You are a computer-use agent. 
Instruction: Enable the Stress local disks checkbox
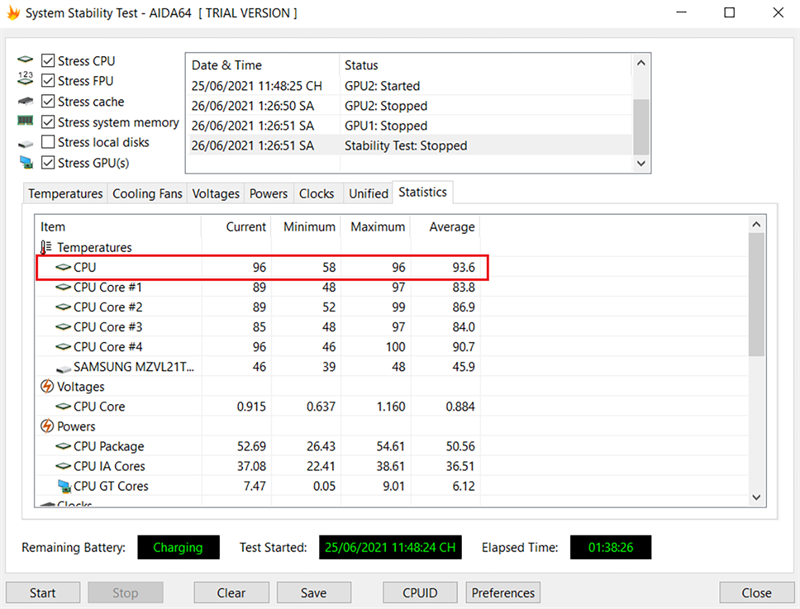(48, 142)
